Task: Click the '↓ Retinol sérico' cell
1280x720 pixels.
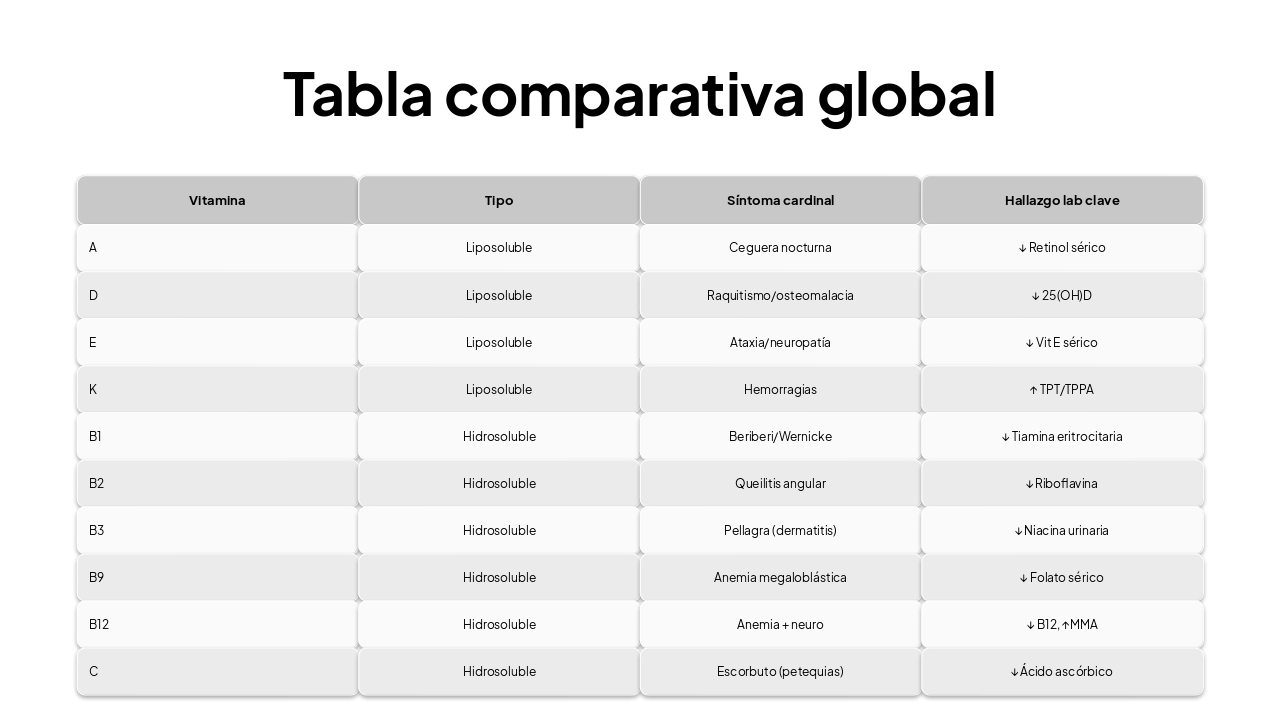Action: [1062, 247]
